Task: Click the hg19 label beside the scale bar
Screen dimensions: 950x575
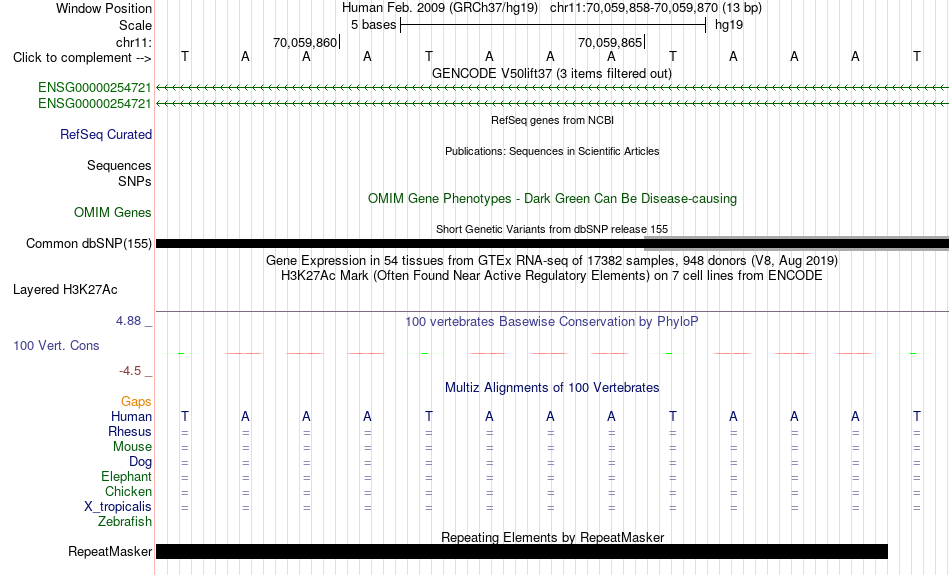Action: [x=729, y=25]
